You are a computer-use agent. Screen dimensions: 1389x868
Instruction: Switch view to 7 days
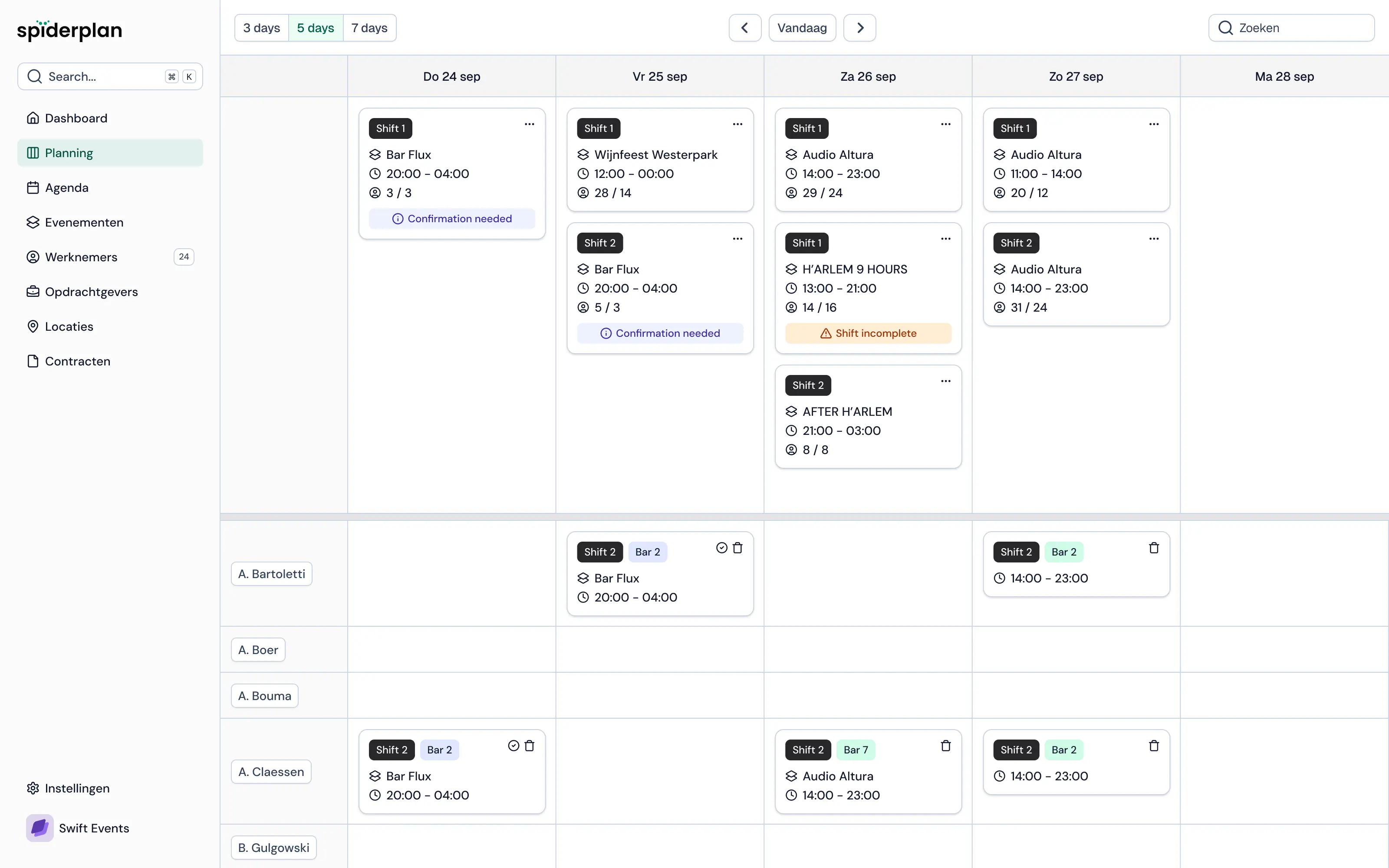point(369,28)
